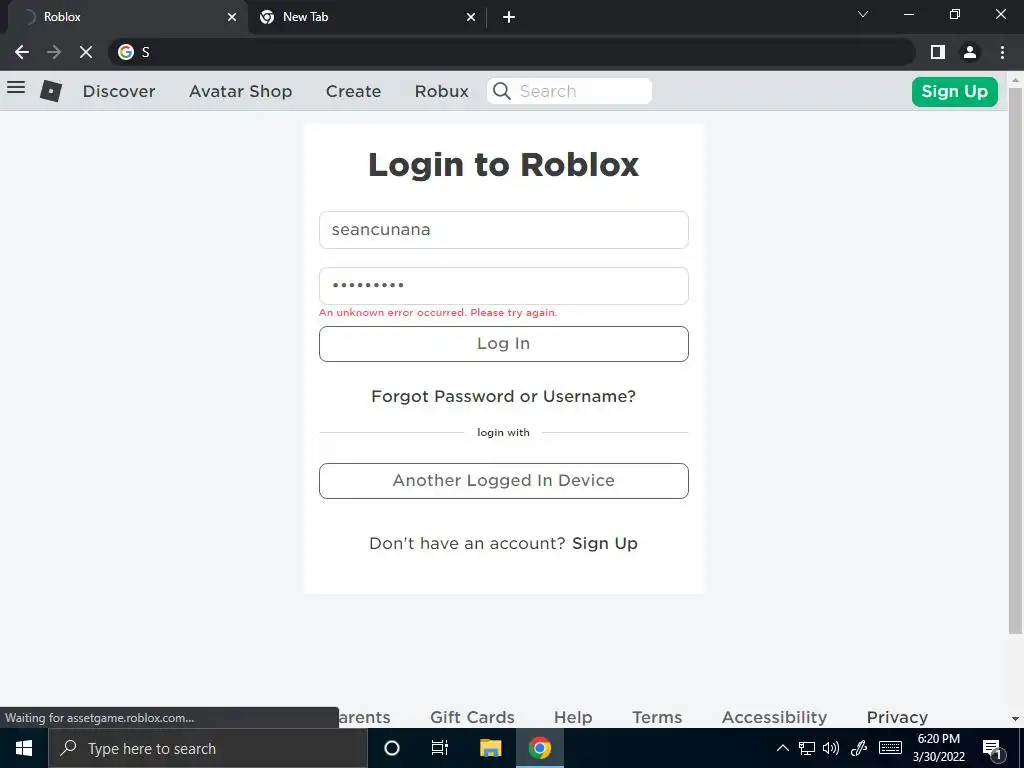The image size is (1024, 768).
Task: Click the scrollbar down arrow
Action: coord(1015,718)
